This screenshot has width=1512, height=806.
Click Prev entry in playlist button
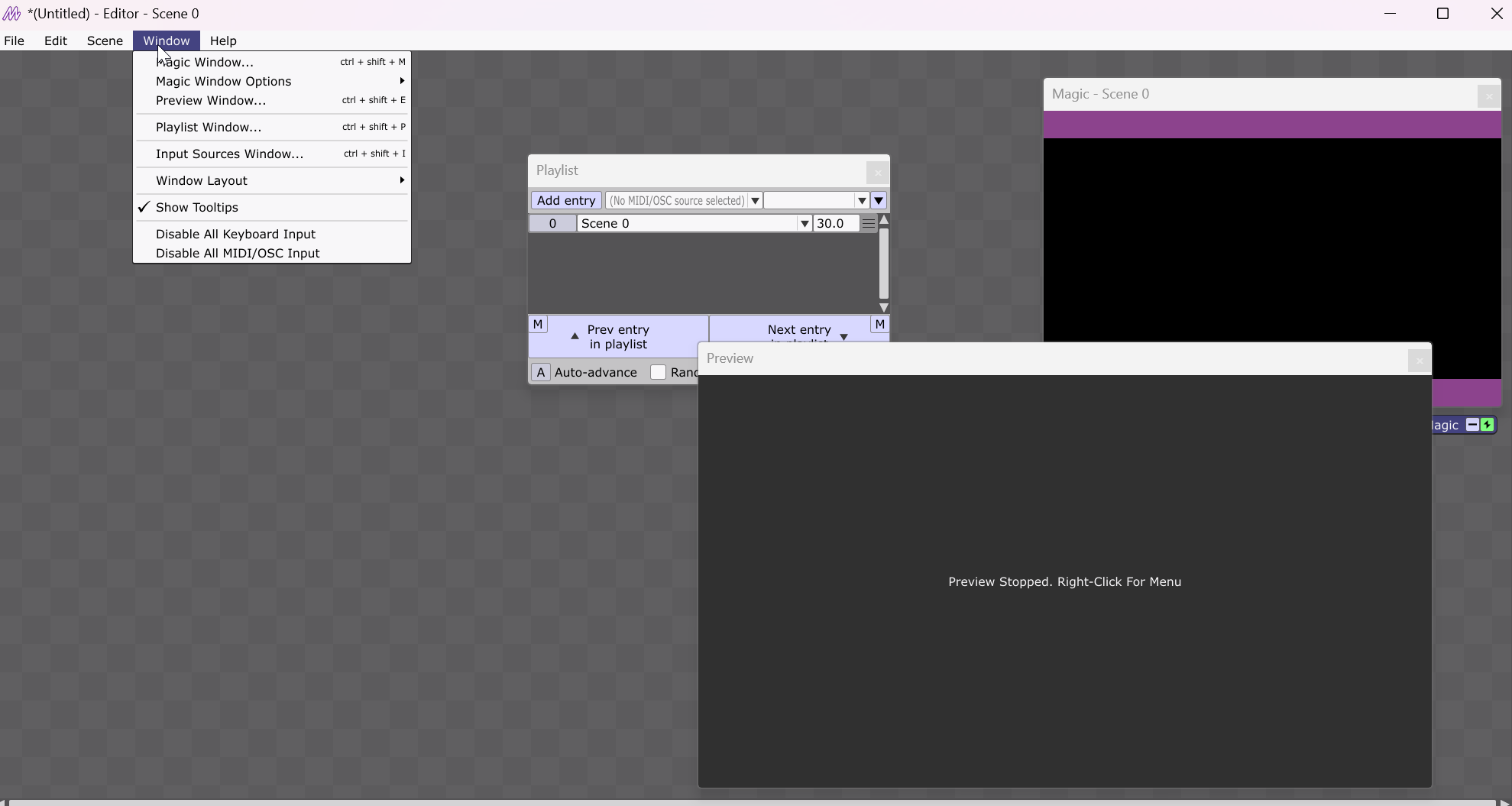click(619, 337)
